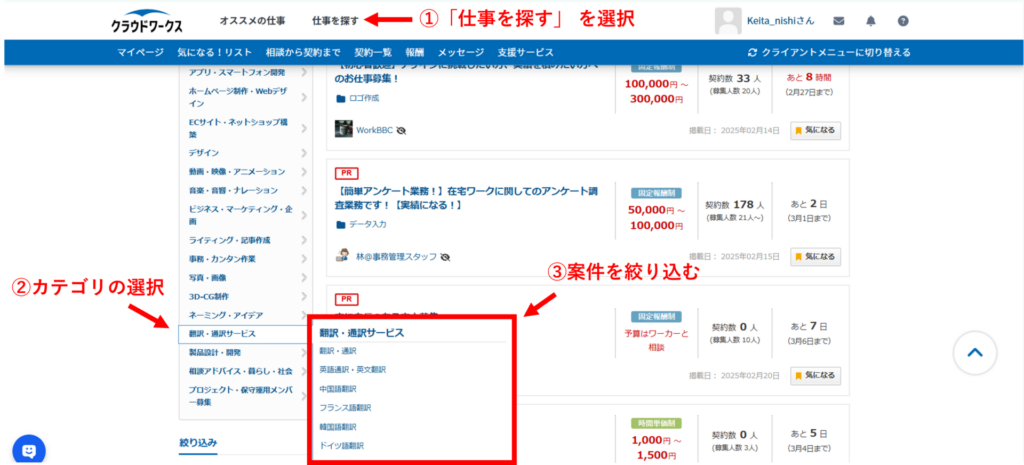Open the 簡単アンケート業務 job title
This screenshot has width=1024, height=465.
(x=466, y=199)
